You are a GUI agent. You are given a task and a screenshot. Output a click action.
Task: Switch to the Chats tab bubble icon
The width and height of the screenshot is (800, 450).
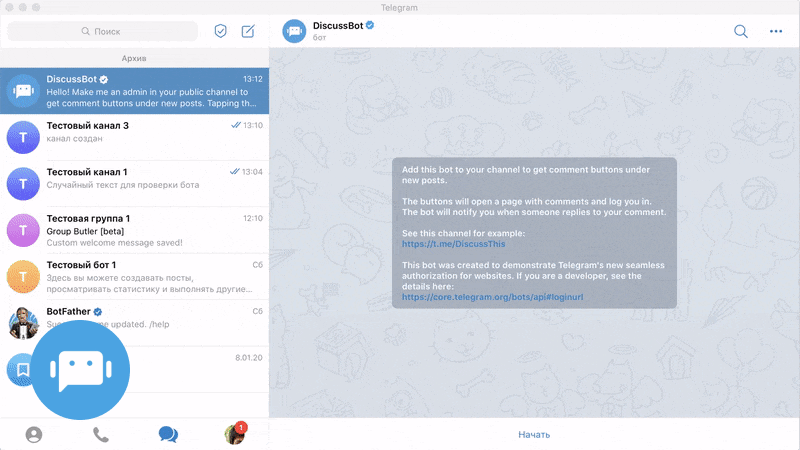coord(168,435)
